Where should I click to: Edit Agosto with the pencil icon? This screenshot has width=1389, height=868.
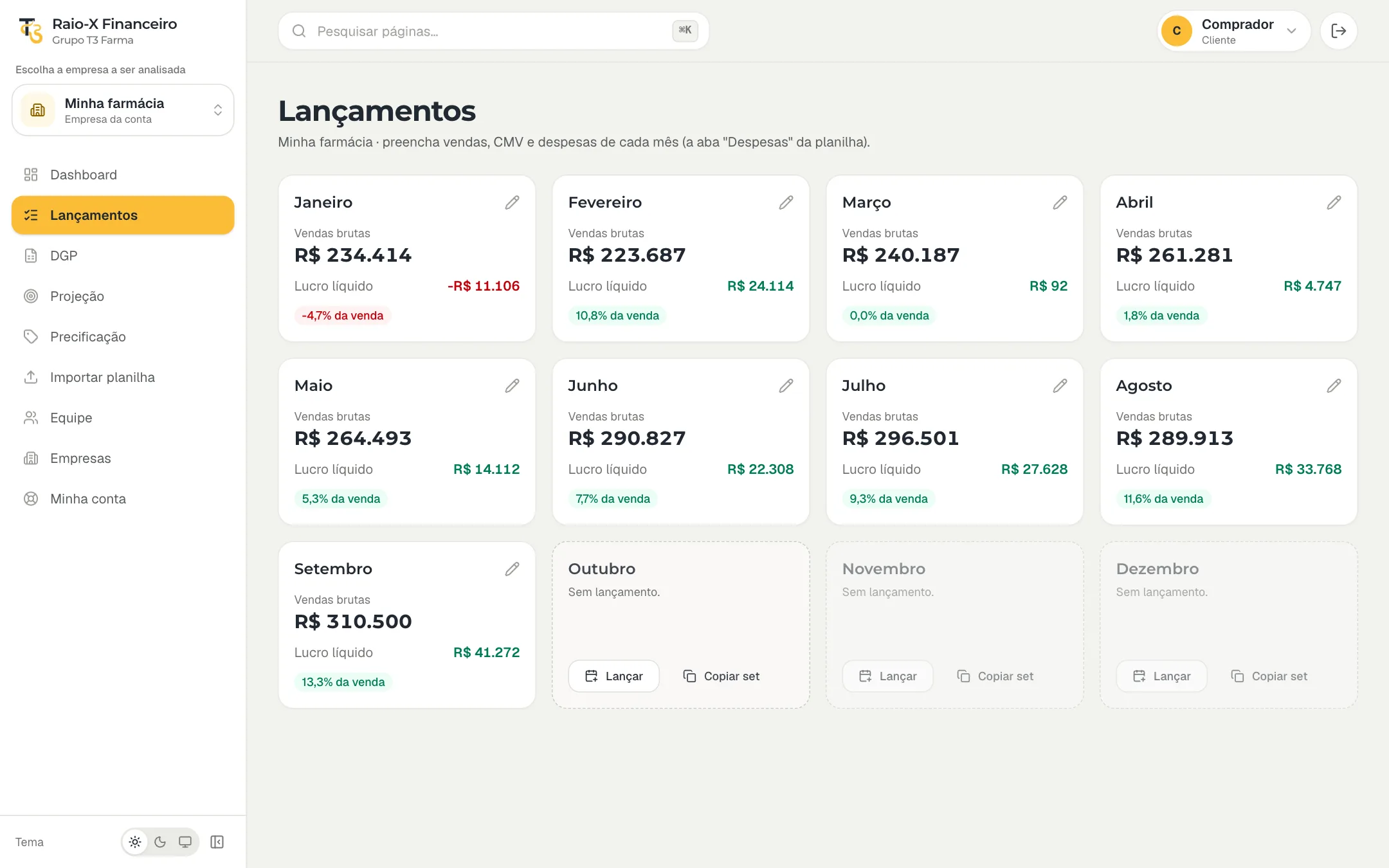click(x=1334, y=386)
